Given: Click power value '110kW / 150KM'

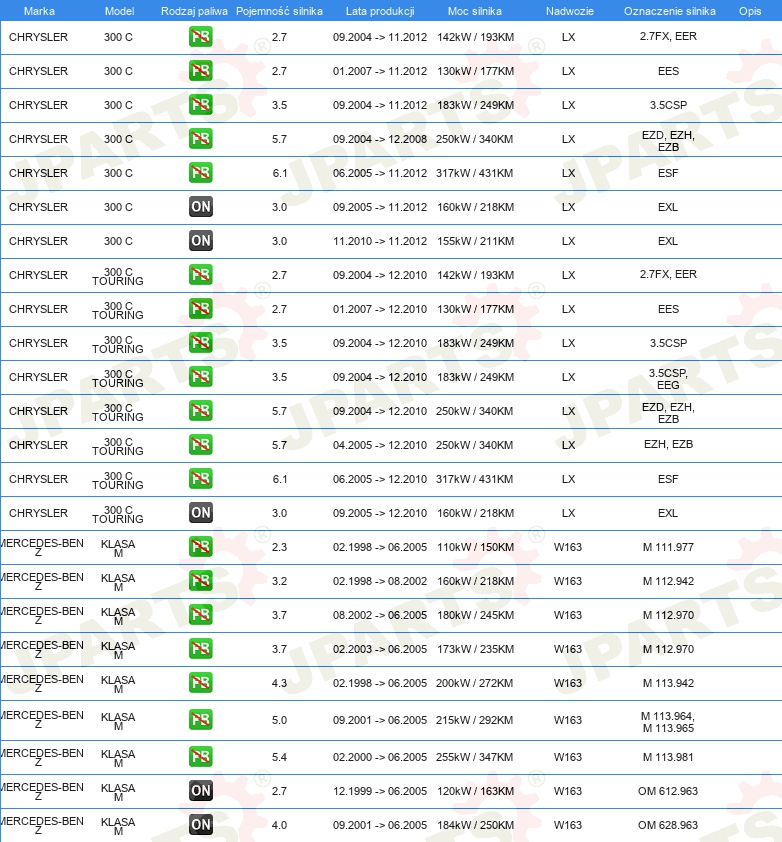Looking at the screenshot, I should point(475,547).
